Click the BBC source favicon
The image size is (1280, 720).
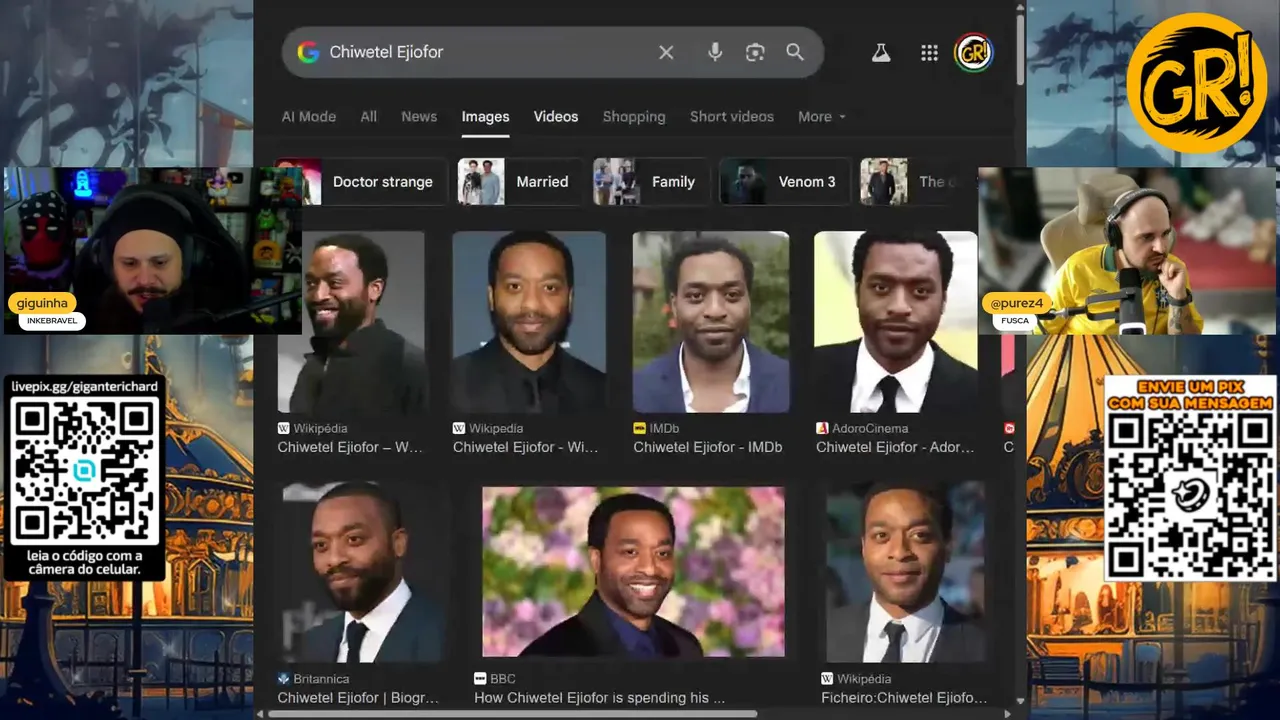[x=480, y=679]
